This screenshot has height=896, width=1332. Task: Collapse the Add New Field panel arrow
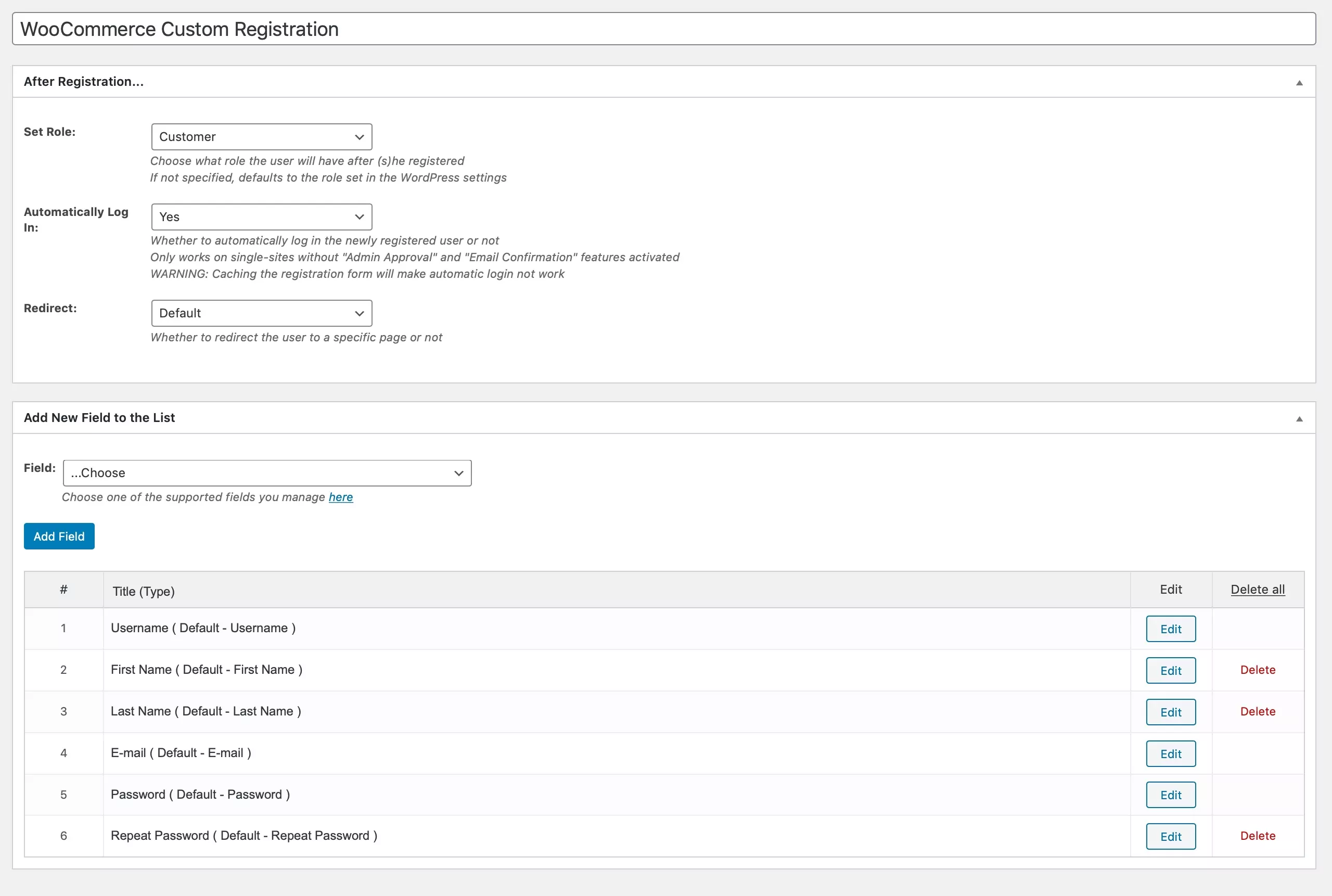(x=1299, y=418)
